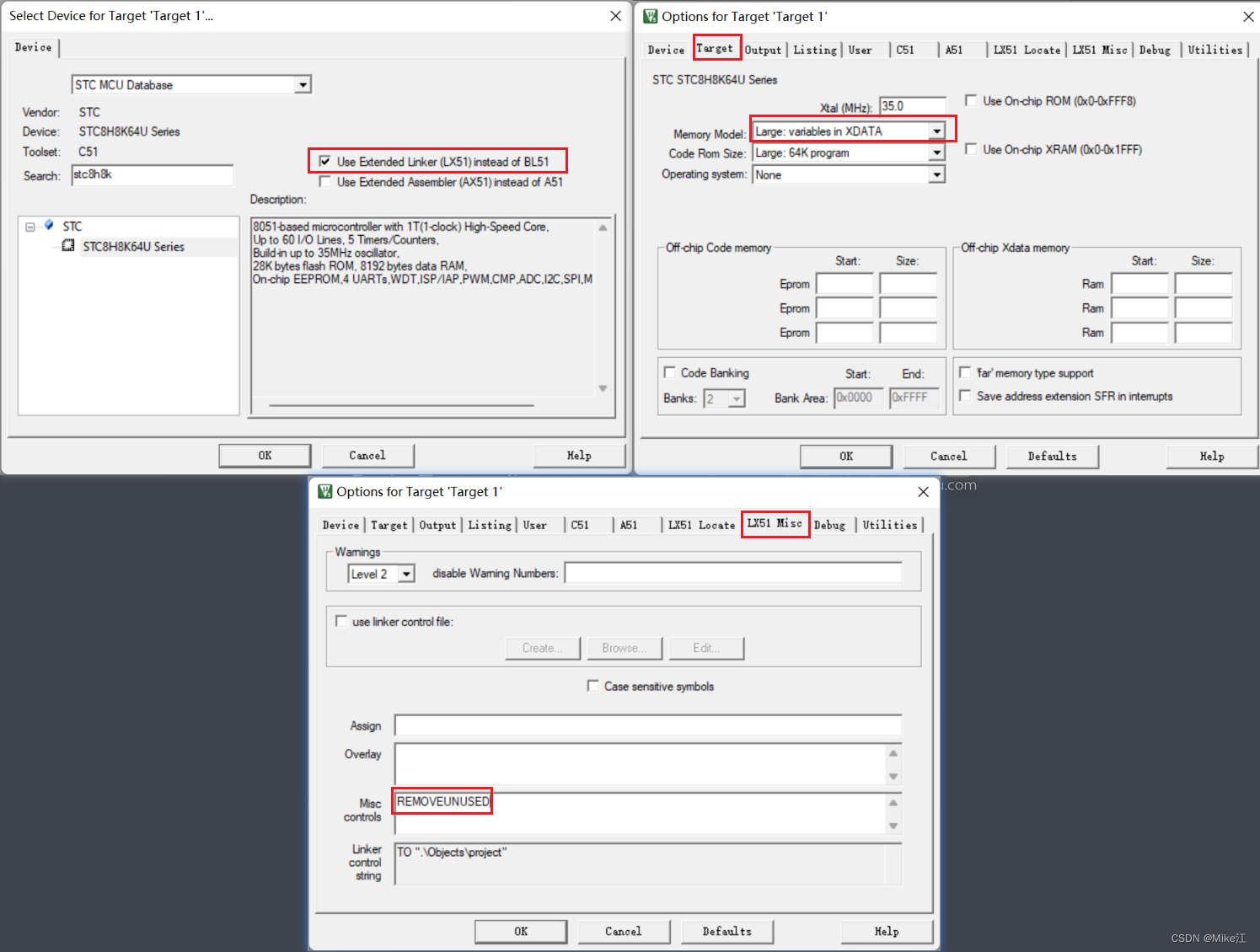This screenshot has height=952, width=1260.
Task: Click Overlay text area
Action: [640, 764]
